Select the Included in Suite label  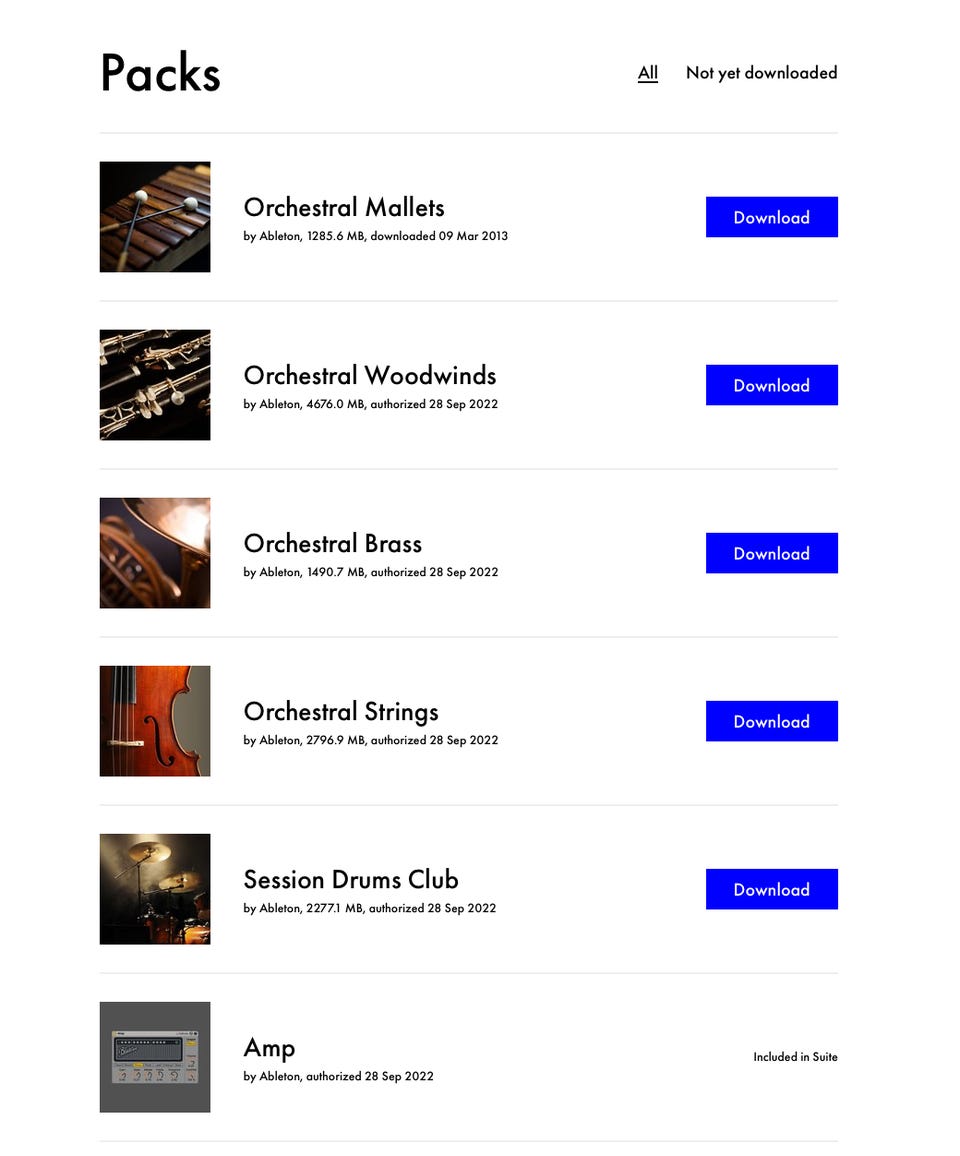(795, 1056)
